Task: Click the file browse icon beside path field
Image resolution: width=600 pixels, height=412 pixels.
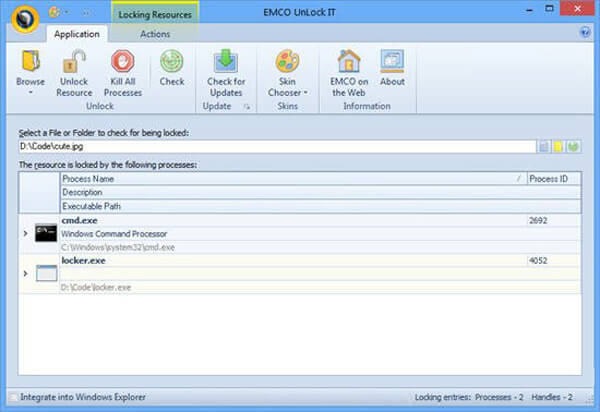Action: (544, 146)
